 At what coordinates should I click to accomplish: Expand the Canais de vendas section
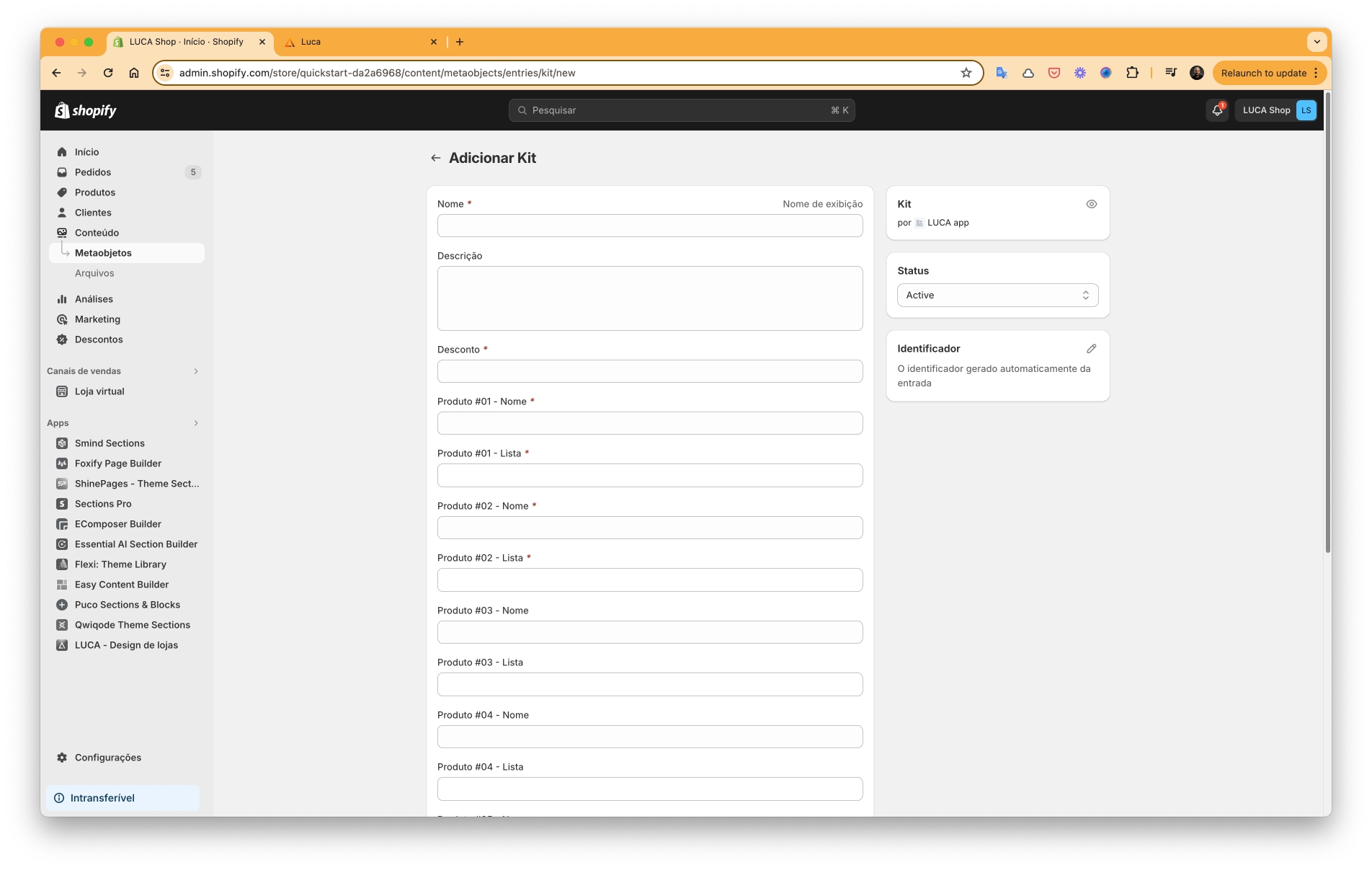pos(195,371)
